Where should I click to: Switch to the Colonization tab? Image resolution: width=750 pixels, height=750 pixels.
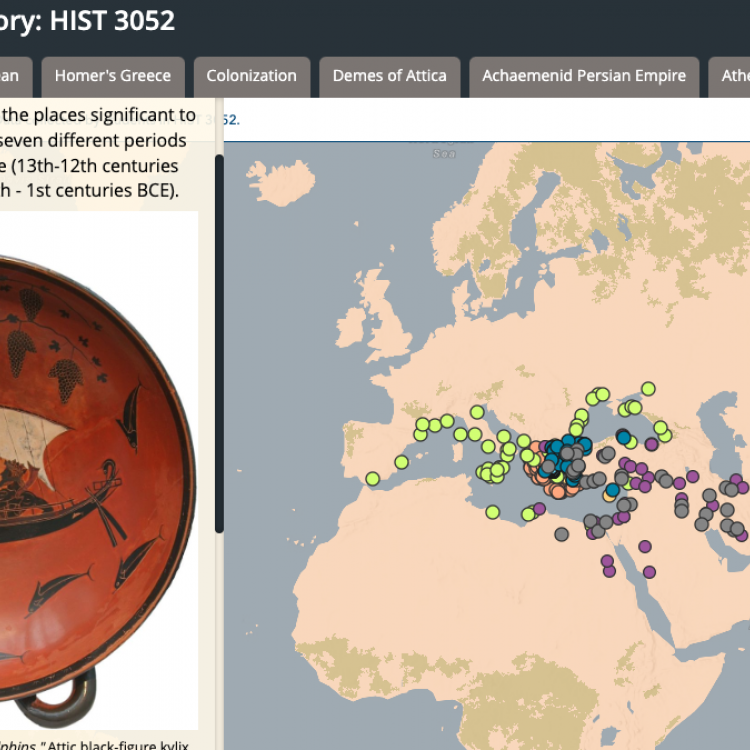pos(252,77)
